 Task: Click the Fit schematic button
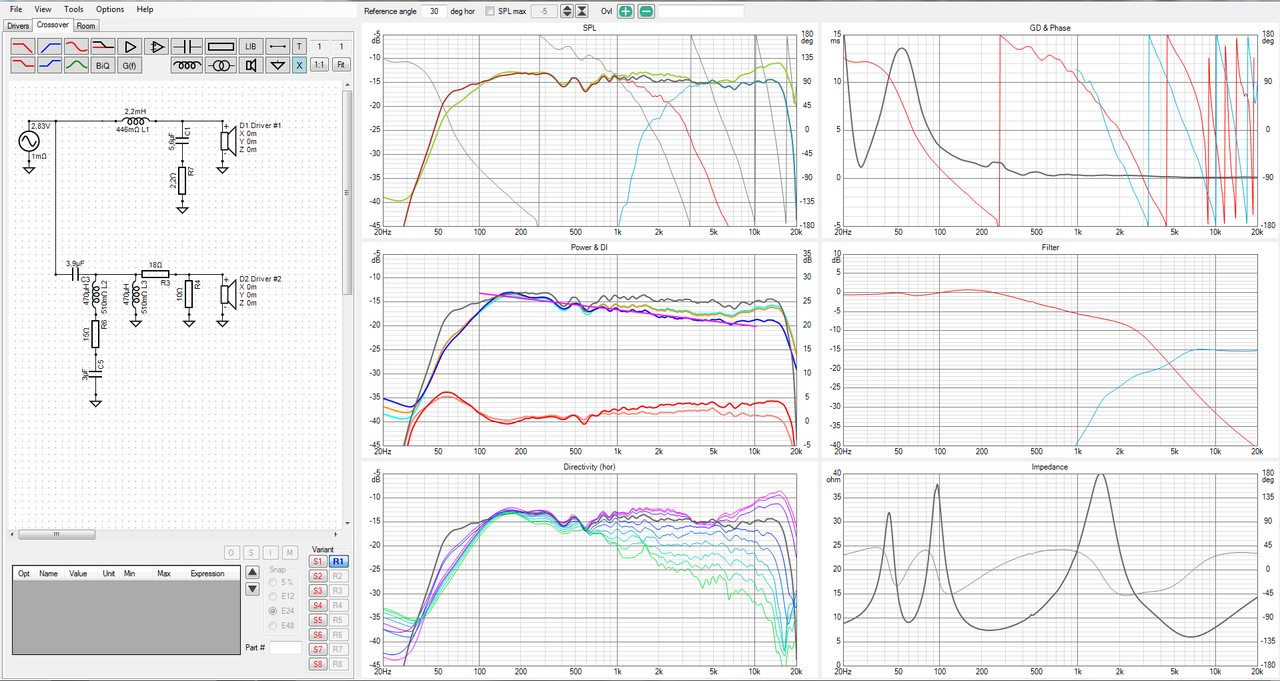[x=341, y=65]
